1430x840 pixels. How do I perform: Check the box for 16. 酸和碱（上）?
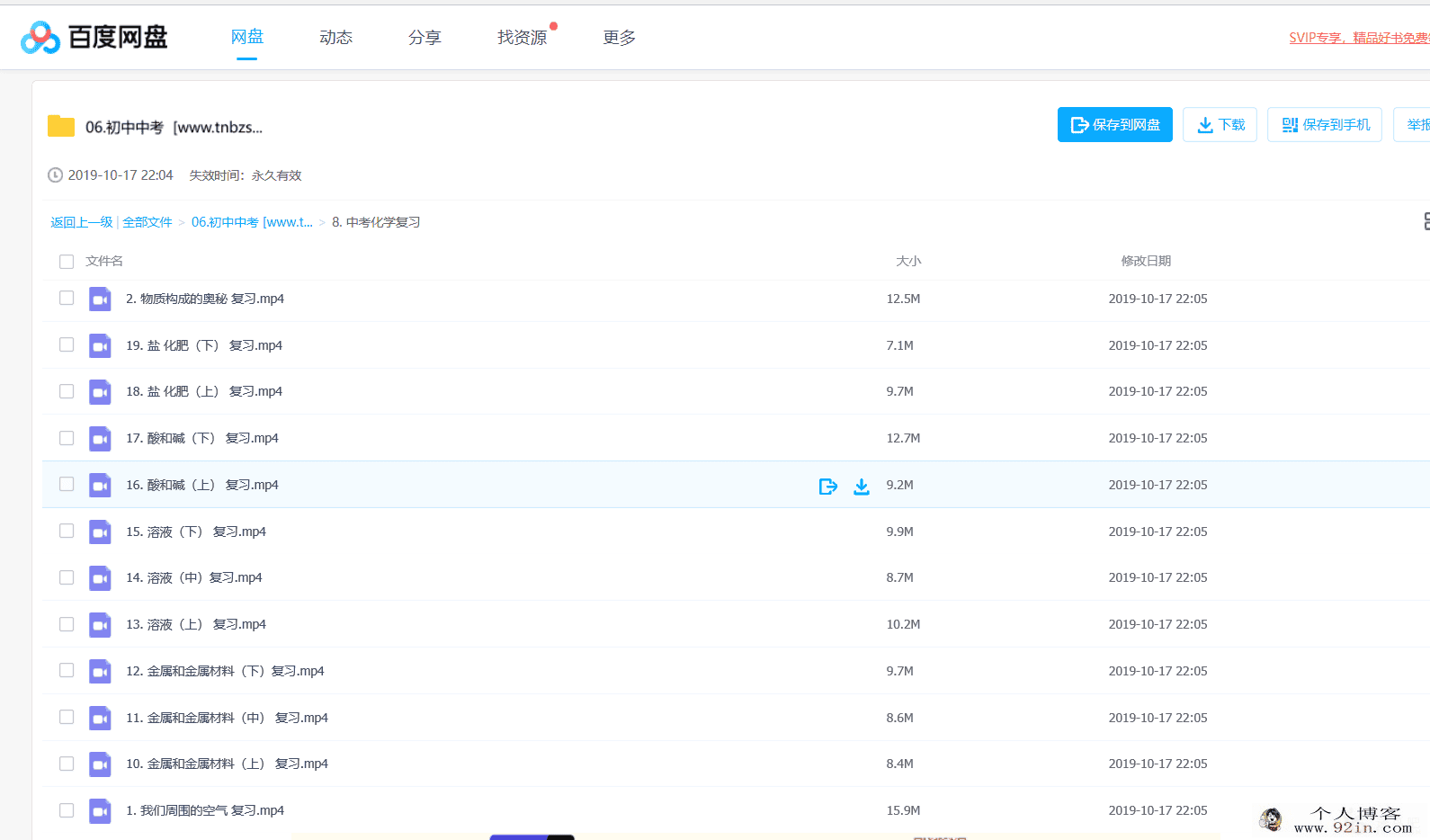(67, 484)
